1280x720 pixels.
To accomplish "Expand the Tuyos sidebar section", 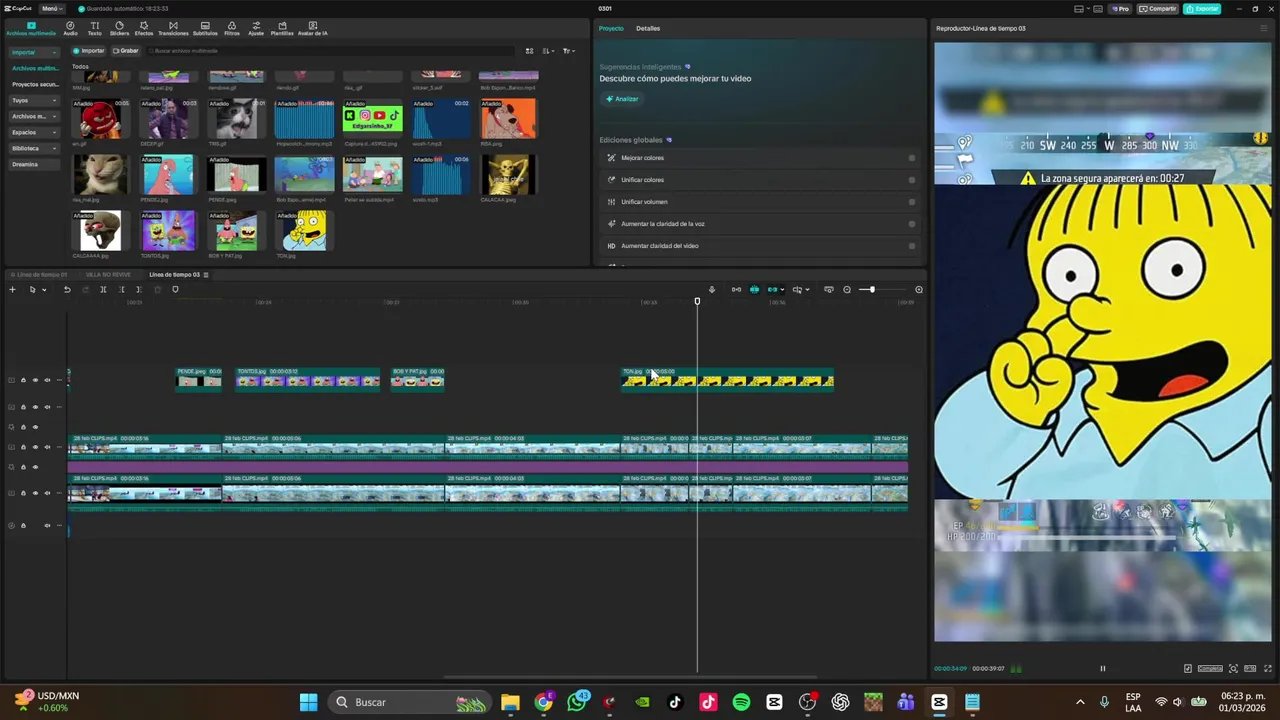I will [x=53, y=100].
